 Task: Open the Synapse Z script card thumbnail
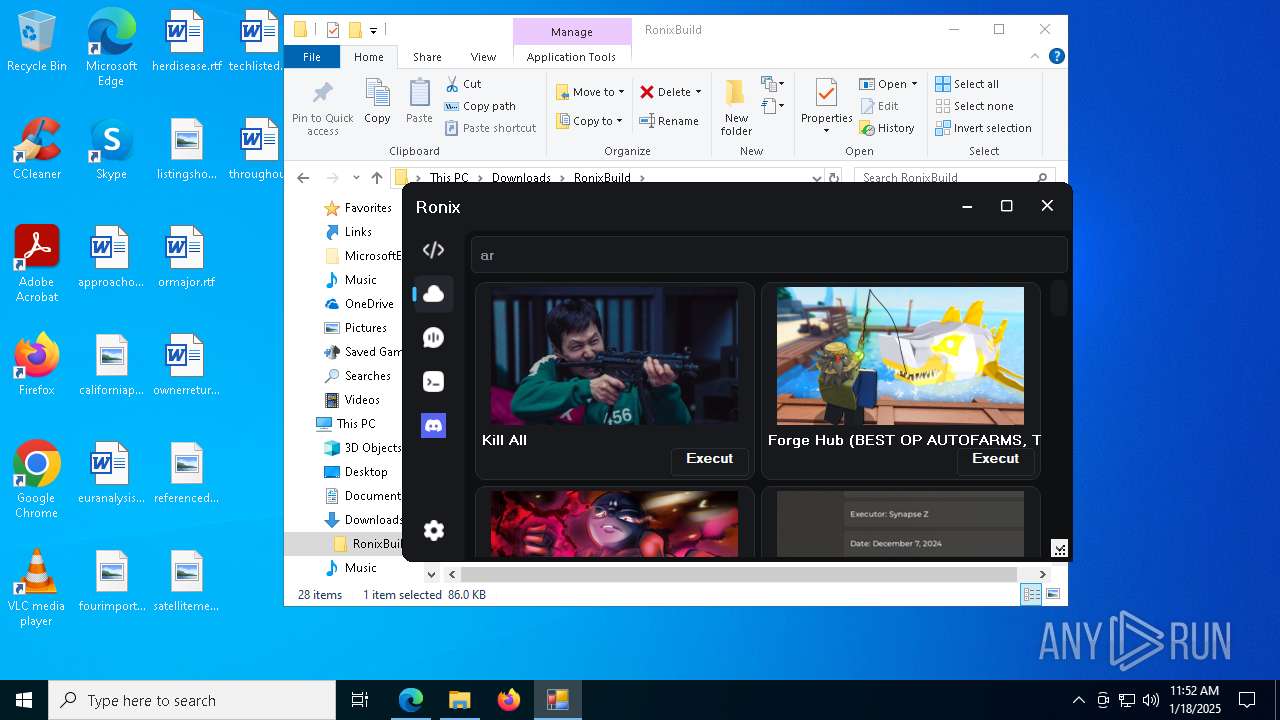[900, 524]
